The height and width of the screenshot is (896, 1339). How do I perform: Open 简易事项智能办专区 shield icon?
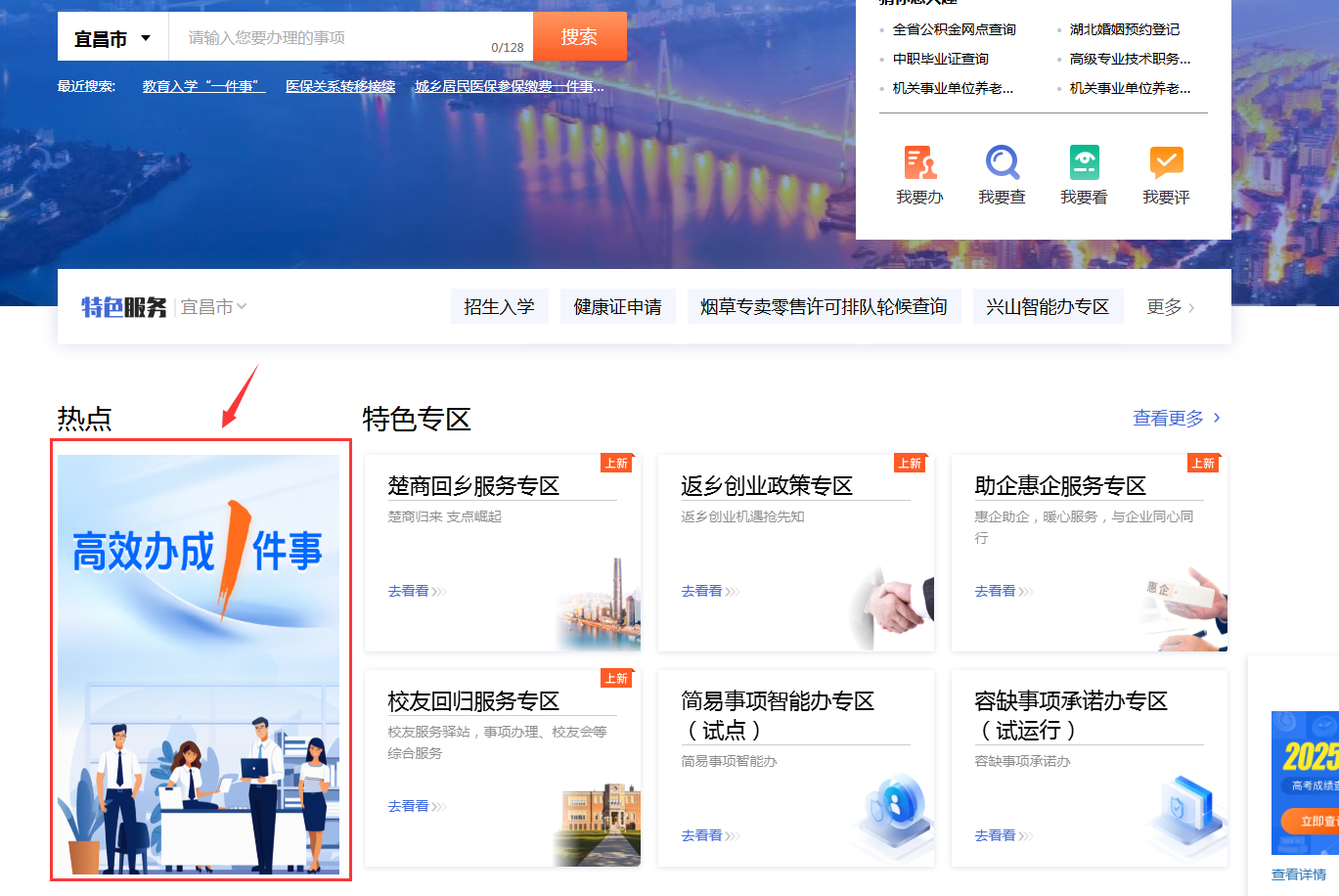coord(891,805)
